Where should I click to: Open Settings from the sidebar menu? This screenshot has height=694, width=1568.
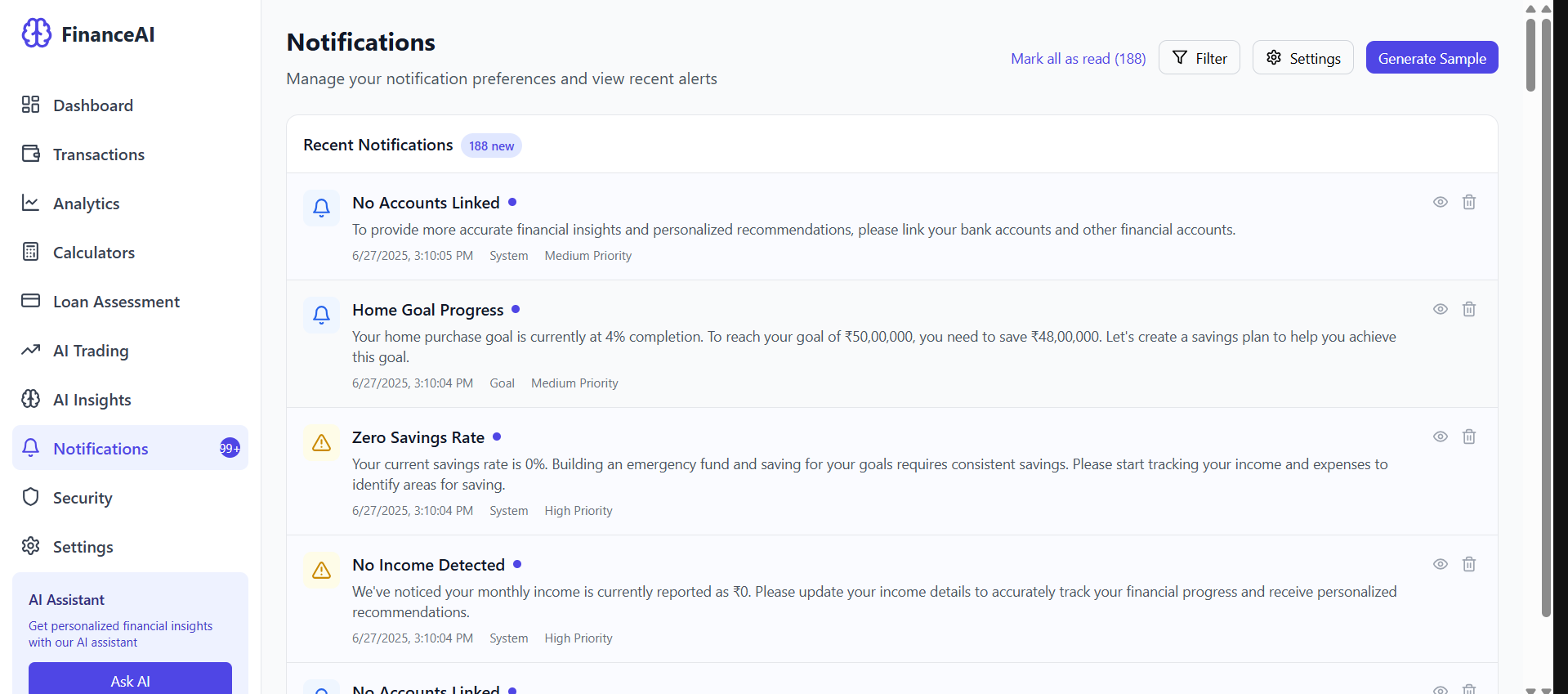[130, 547]
